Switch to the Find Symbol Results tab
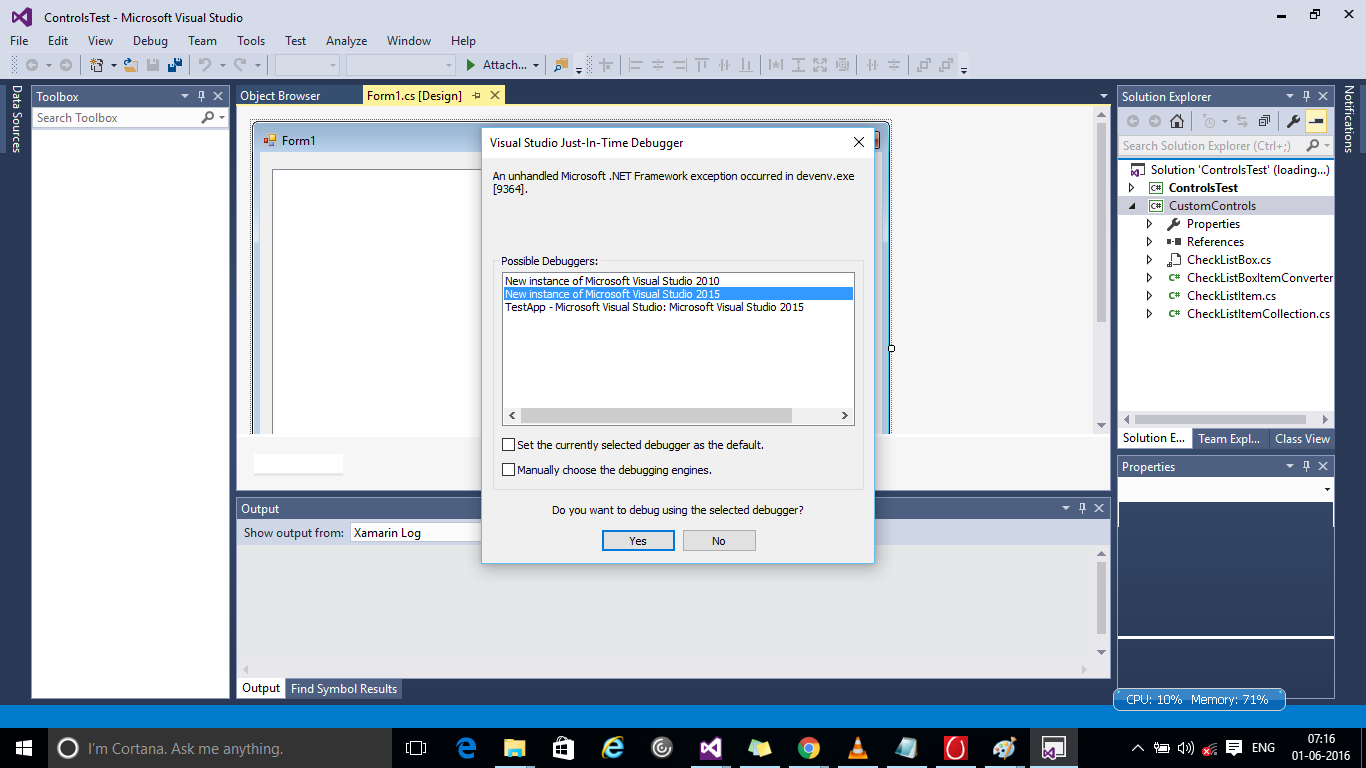The width and height of the screenshot is (1366, 768). tap(344, 689)
